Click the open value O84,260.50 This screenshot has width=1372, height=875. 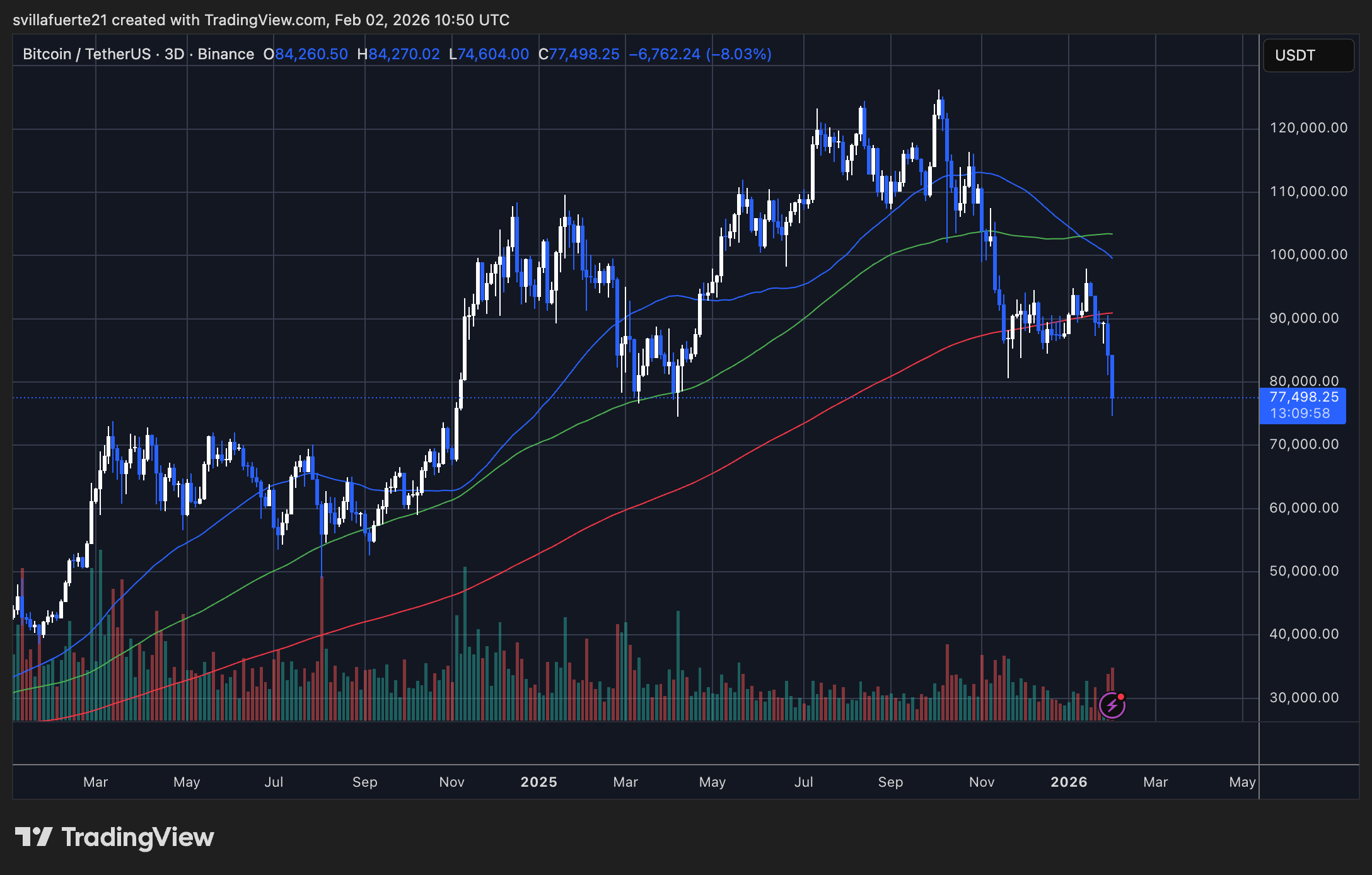[306, 54]
